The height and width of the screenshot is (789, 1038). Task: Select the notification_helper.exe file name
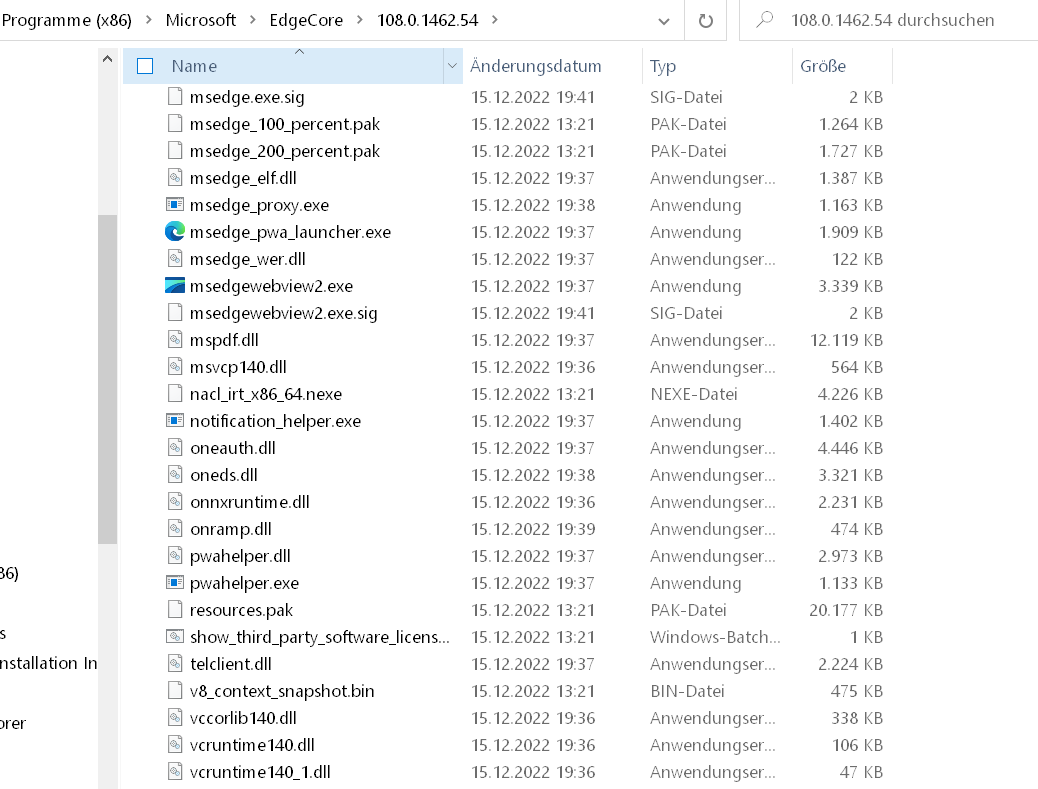pyautogui.click(x=275, y=421)
